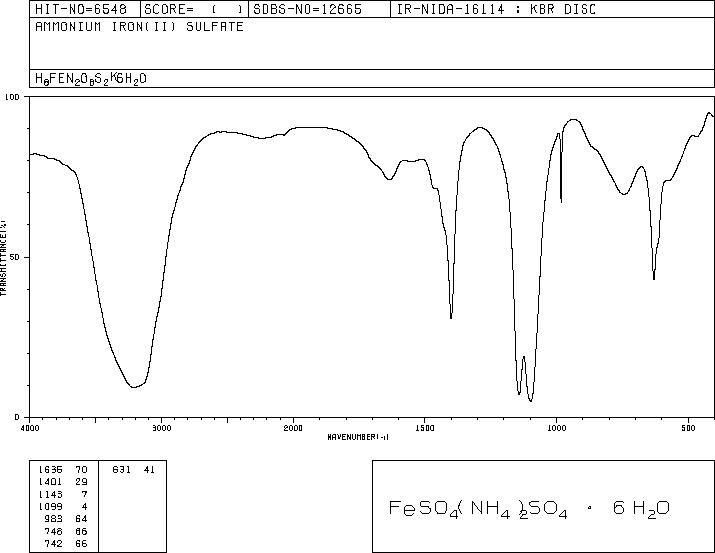Click the AMMONIUM IRON(II) SULFATE title

[x=139, y=27]
